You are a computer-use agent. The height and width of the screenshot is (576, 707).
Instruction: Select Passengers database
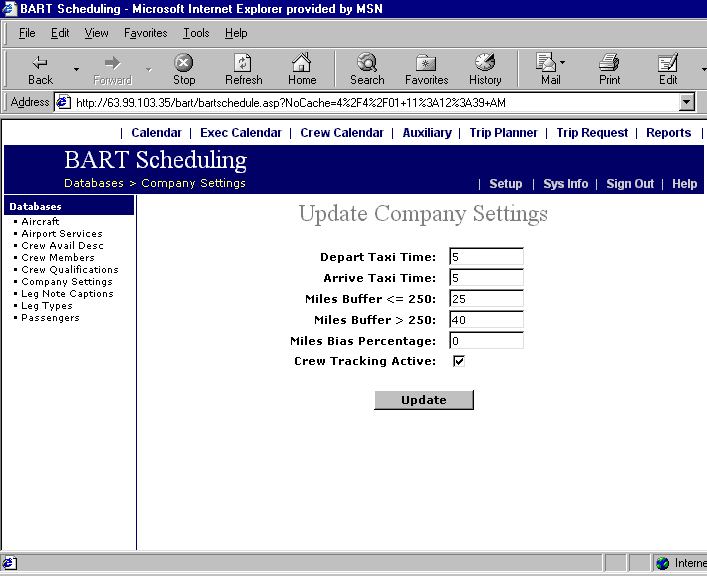point(50,318)
